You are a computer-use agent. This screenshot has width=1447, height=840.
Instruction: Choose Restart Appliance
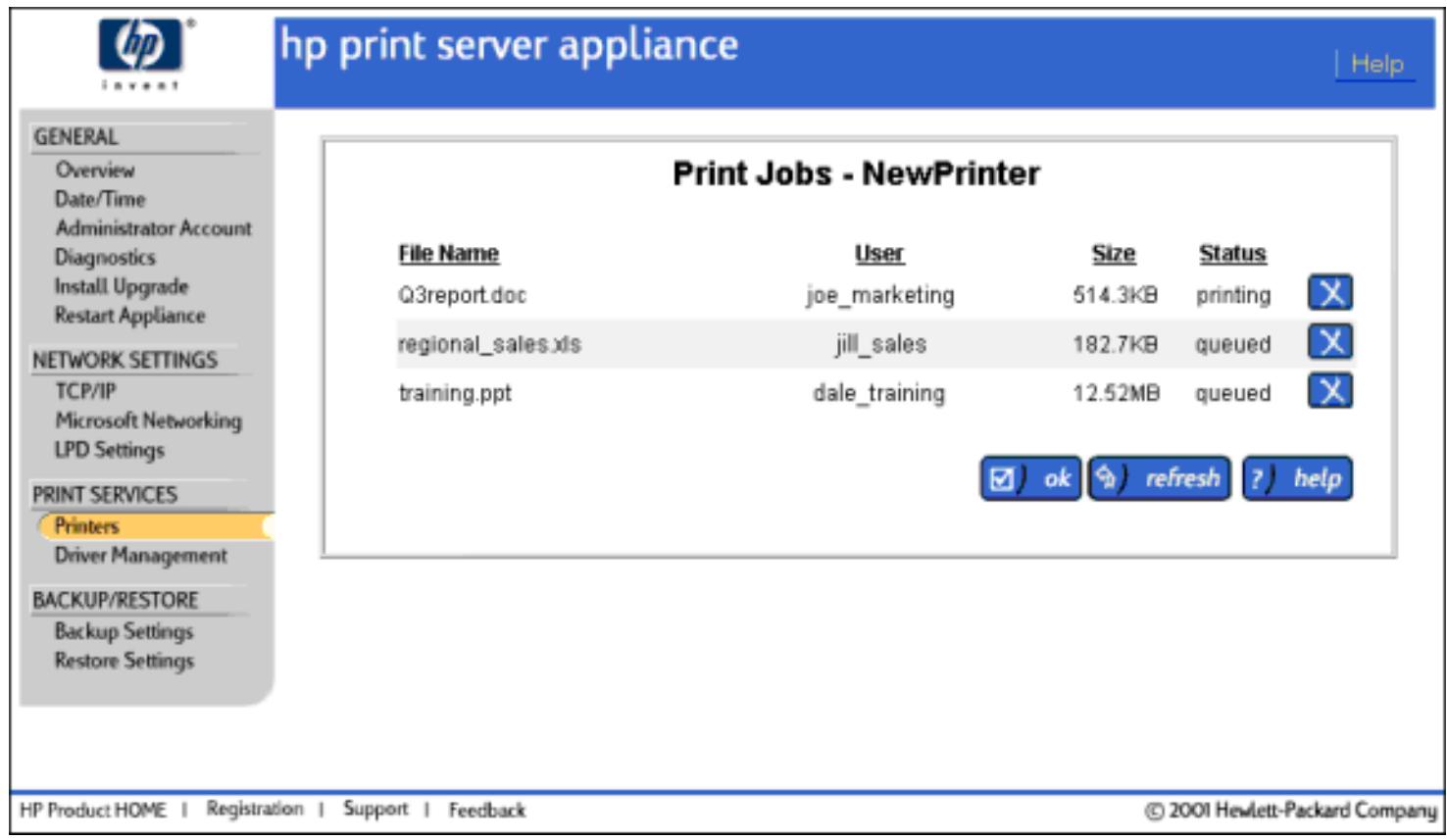click(130, 316)
